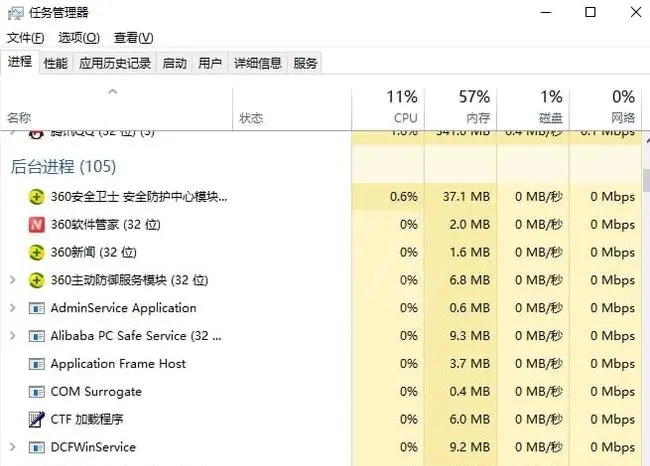650x466 pixels.
Task: Click the 360软件管家 red icon
Action: pos(37,225)
